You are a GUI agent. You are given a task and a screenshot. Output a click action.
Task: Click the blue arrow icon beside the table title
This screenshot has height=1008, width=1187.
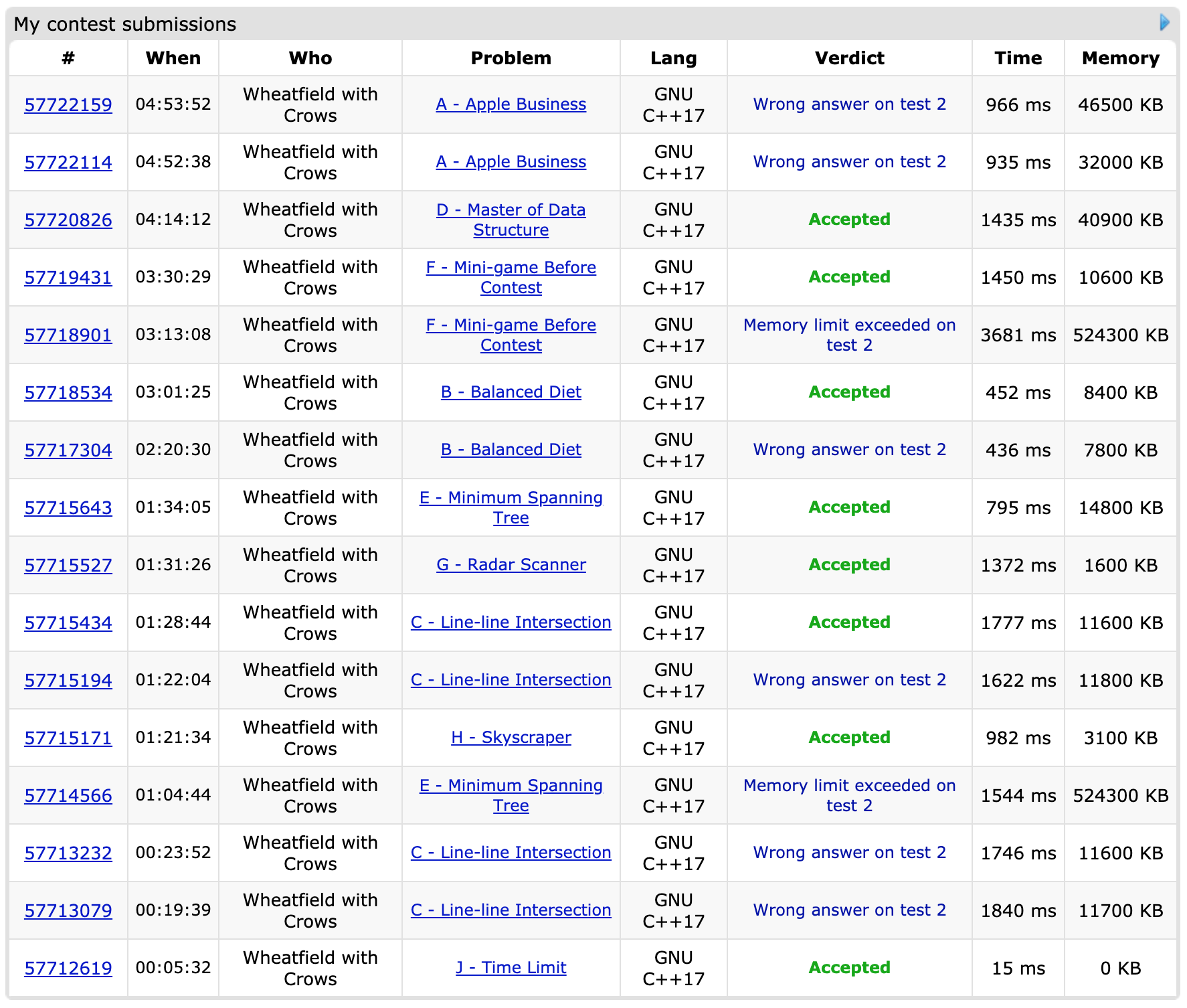tap(1164, 23)
